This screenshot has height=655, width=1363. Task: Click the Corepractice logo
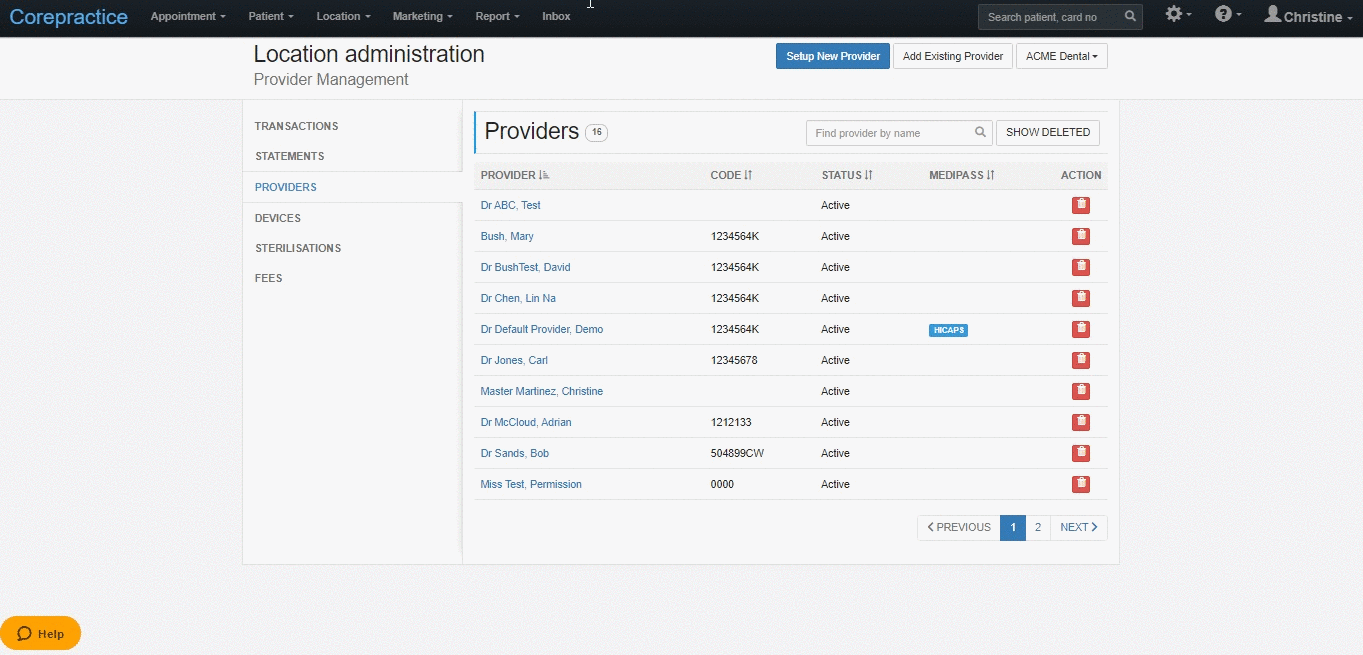pos(69,17)
